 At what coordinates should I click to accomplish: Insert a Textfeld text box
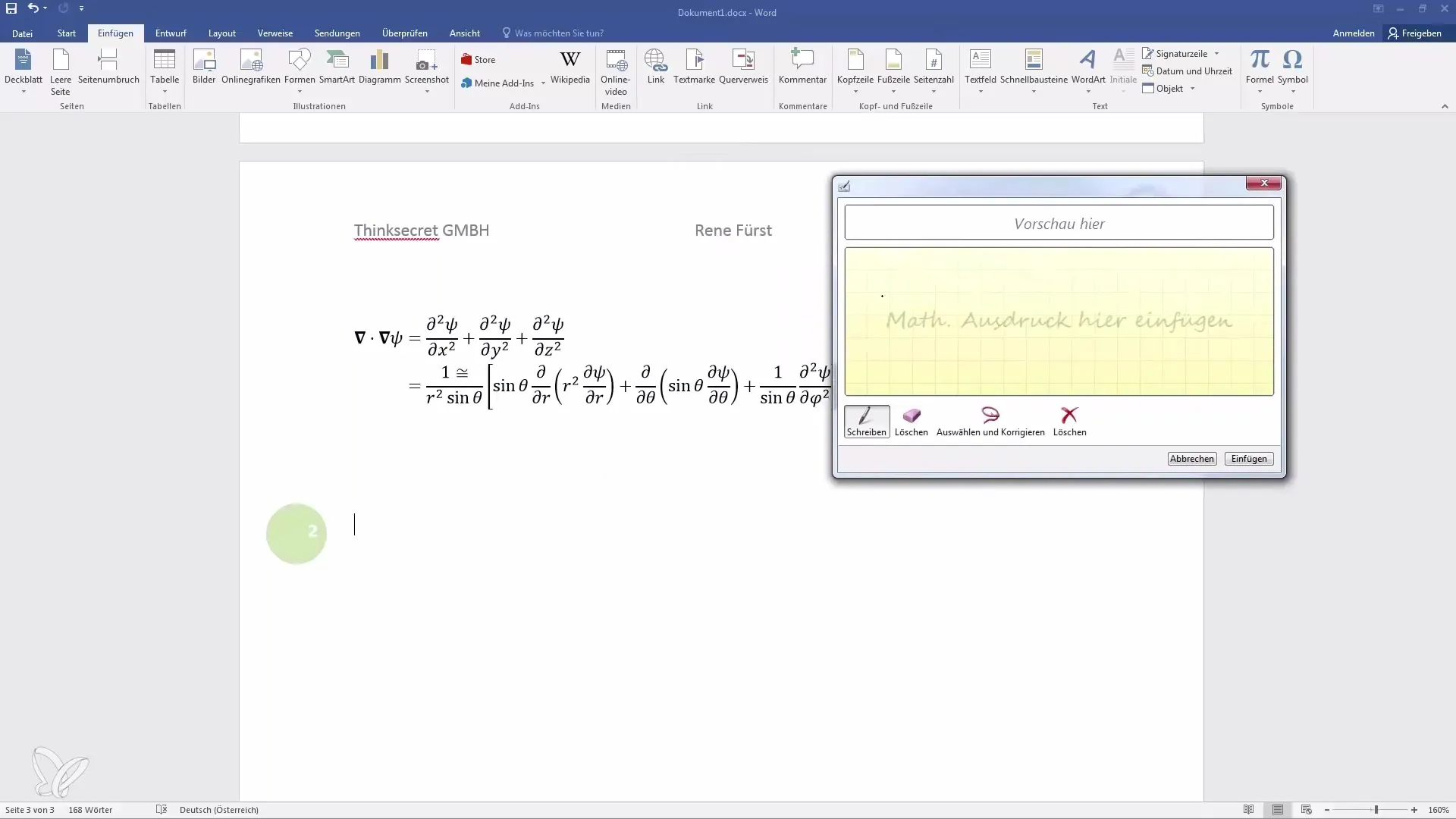[x=981, y=71]
